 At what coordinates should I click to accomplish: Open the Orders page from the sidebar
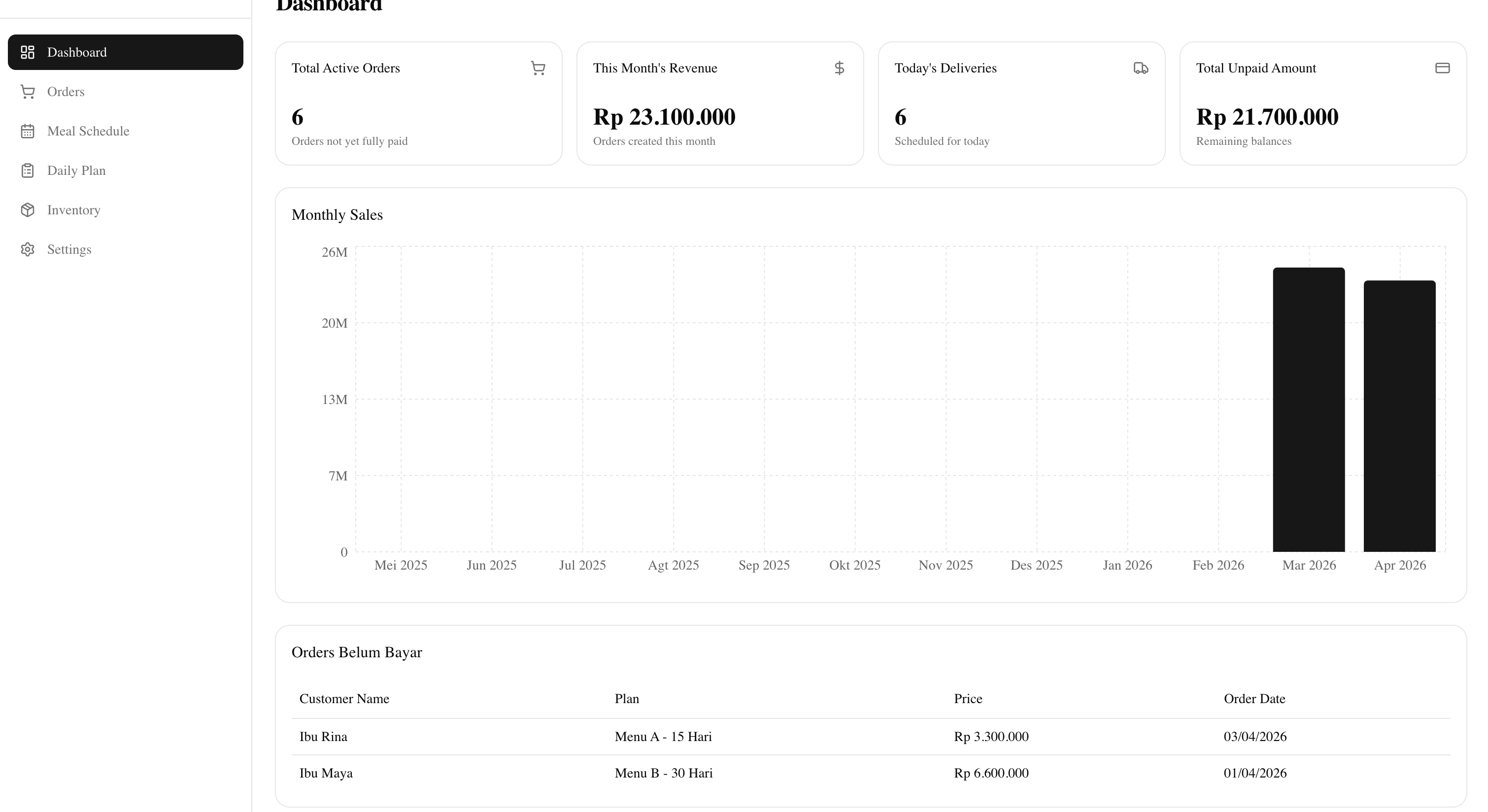(66, 91)
